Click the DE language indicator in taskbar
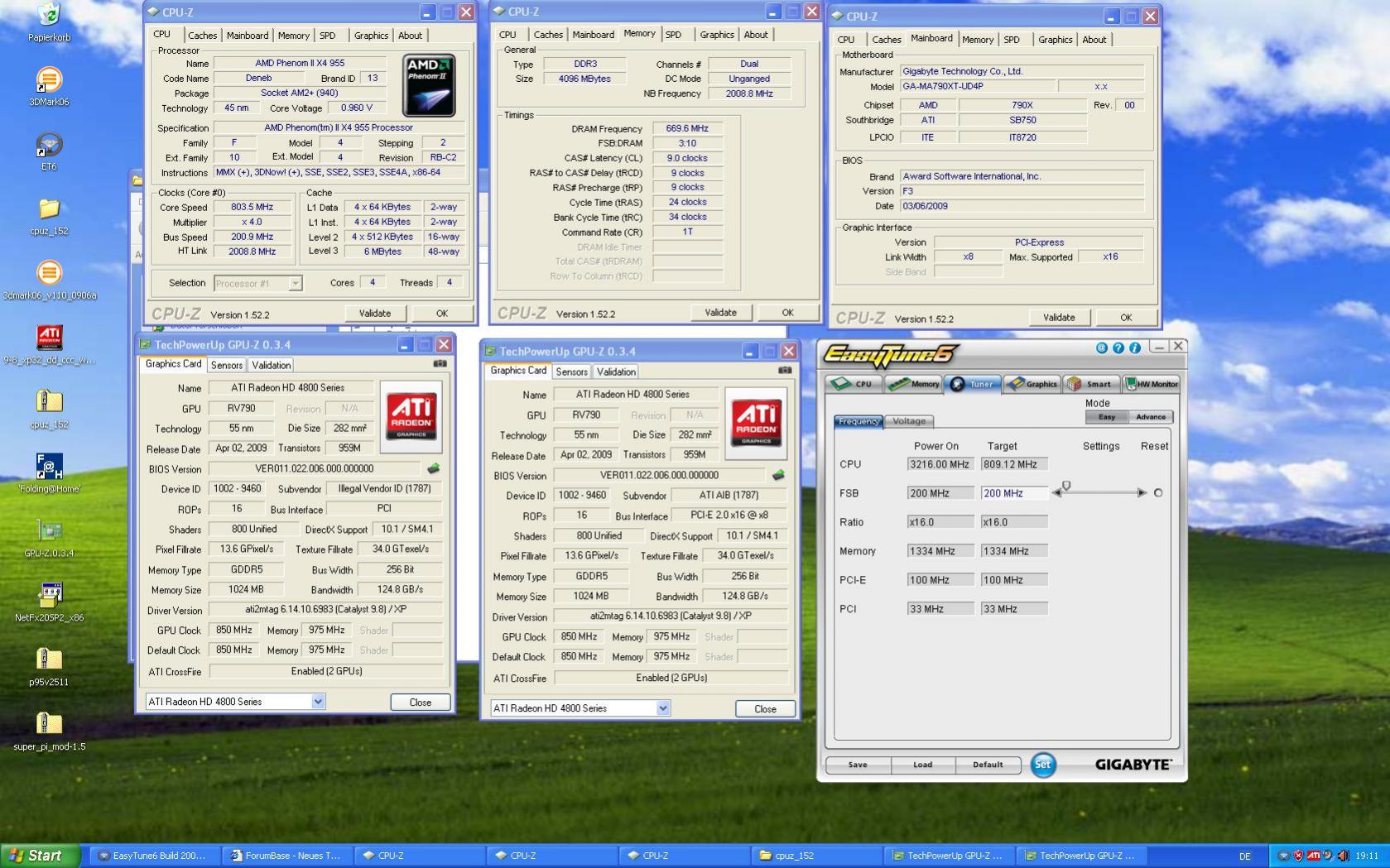The width and height of the screenshot is (1390, 868). (1245, 856)
